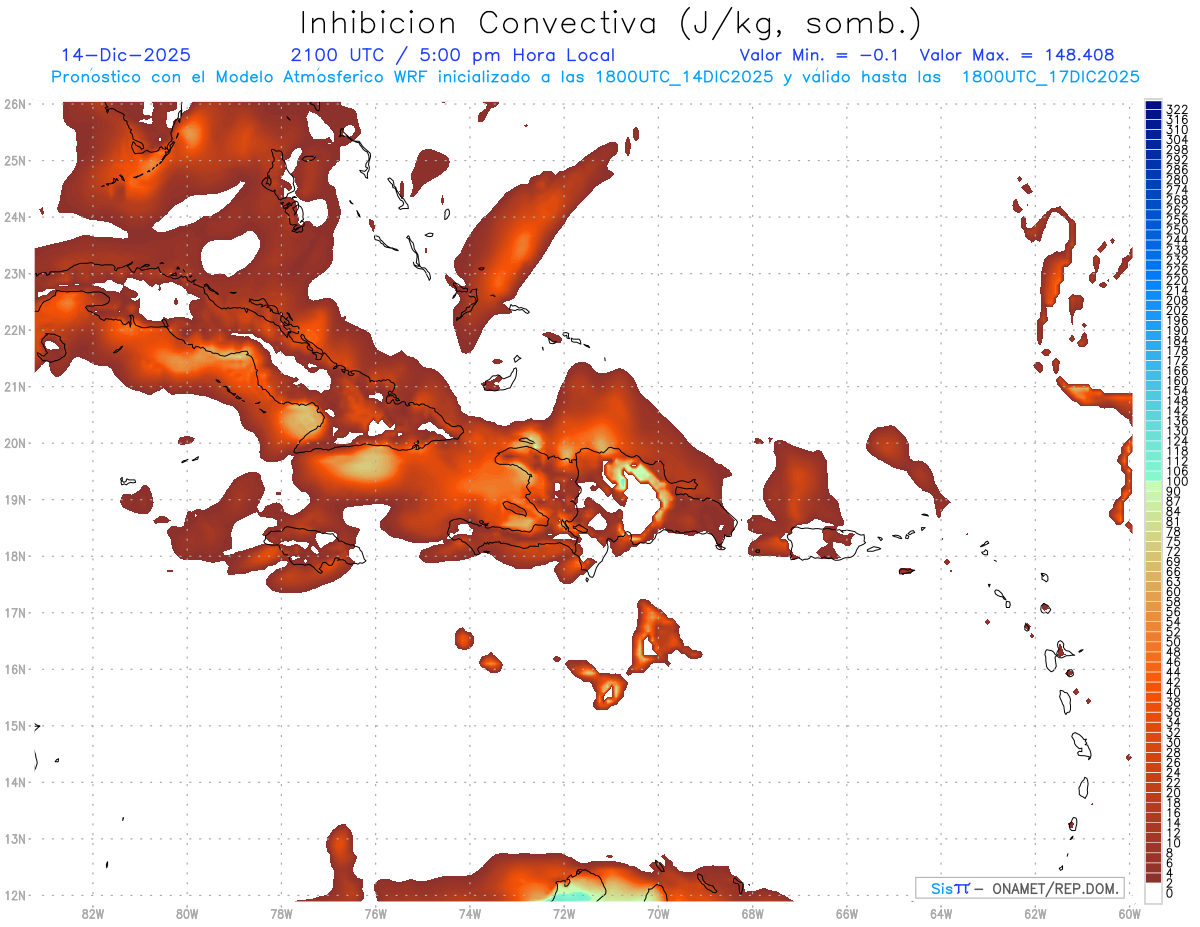Click the "62W" longitude label
Viewport: 1200px width, 927px height.
[1035, 914]
